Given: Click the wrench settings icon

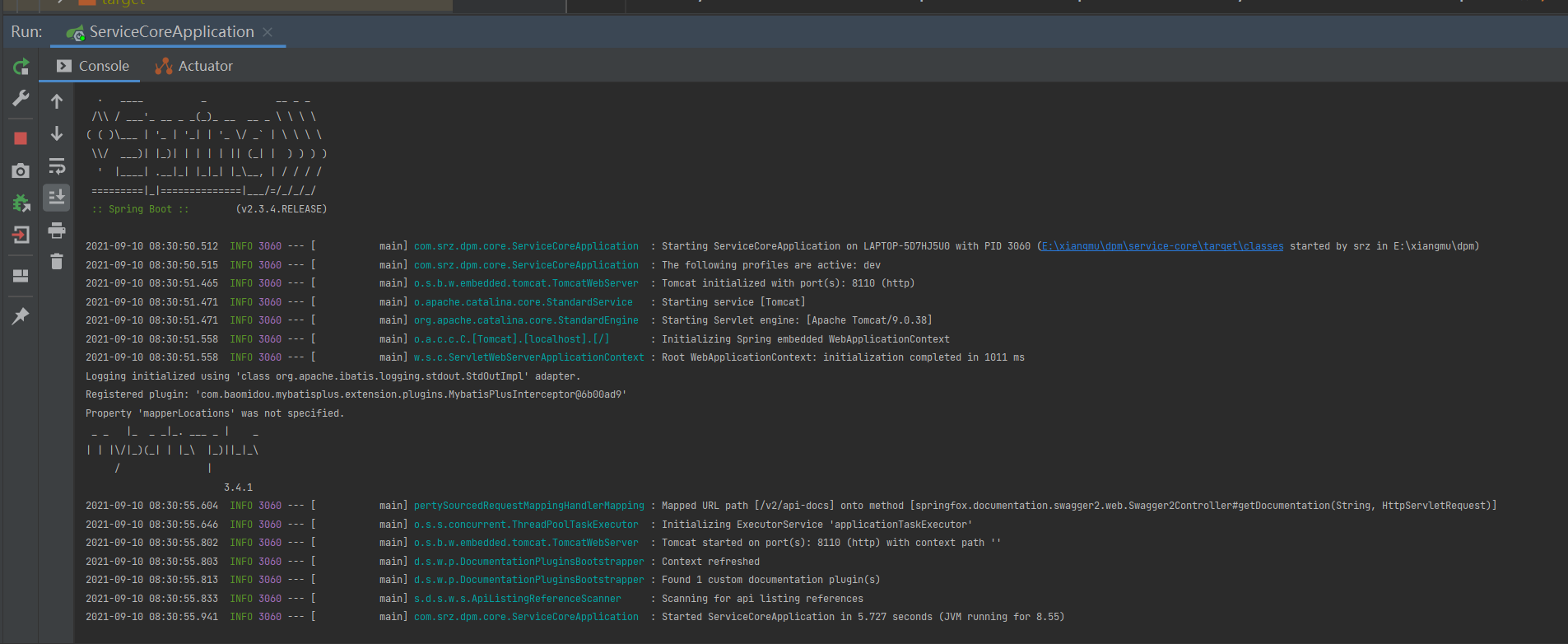Looking at the screenshot, I should (x=21, y=99).
